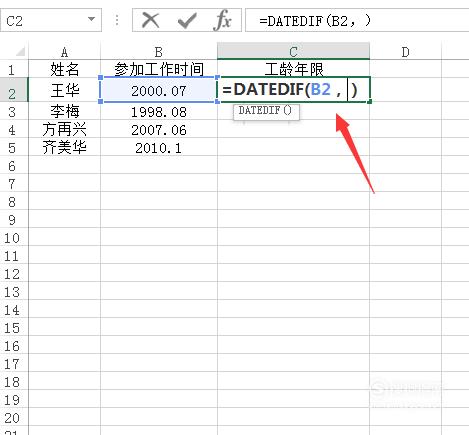469x435 pixels.
Task: Cancel the formula entry with the X icon
Action: pos(151,20)
